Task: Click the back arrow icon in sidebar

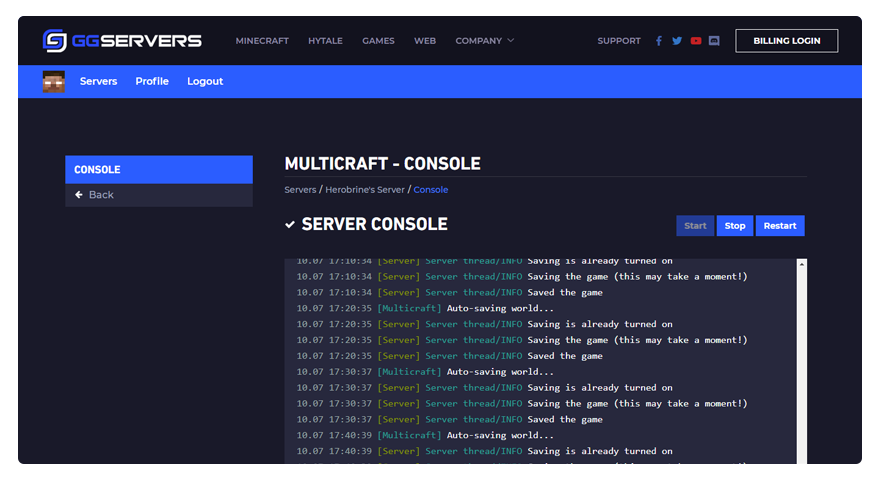Action: coord(79,195)
